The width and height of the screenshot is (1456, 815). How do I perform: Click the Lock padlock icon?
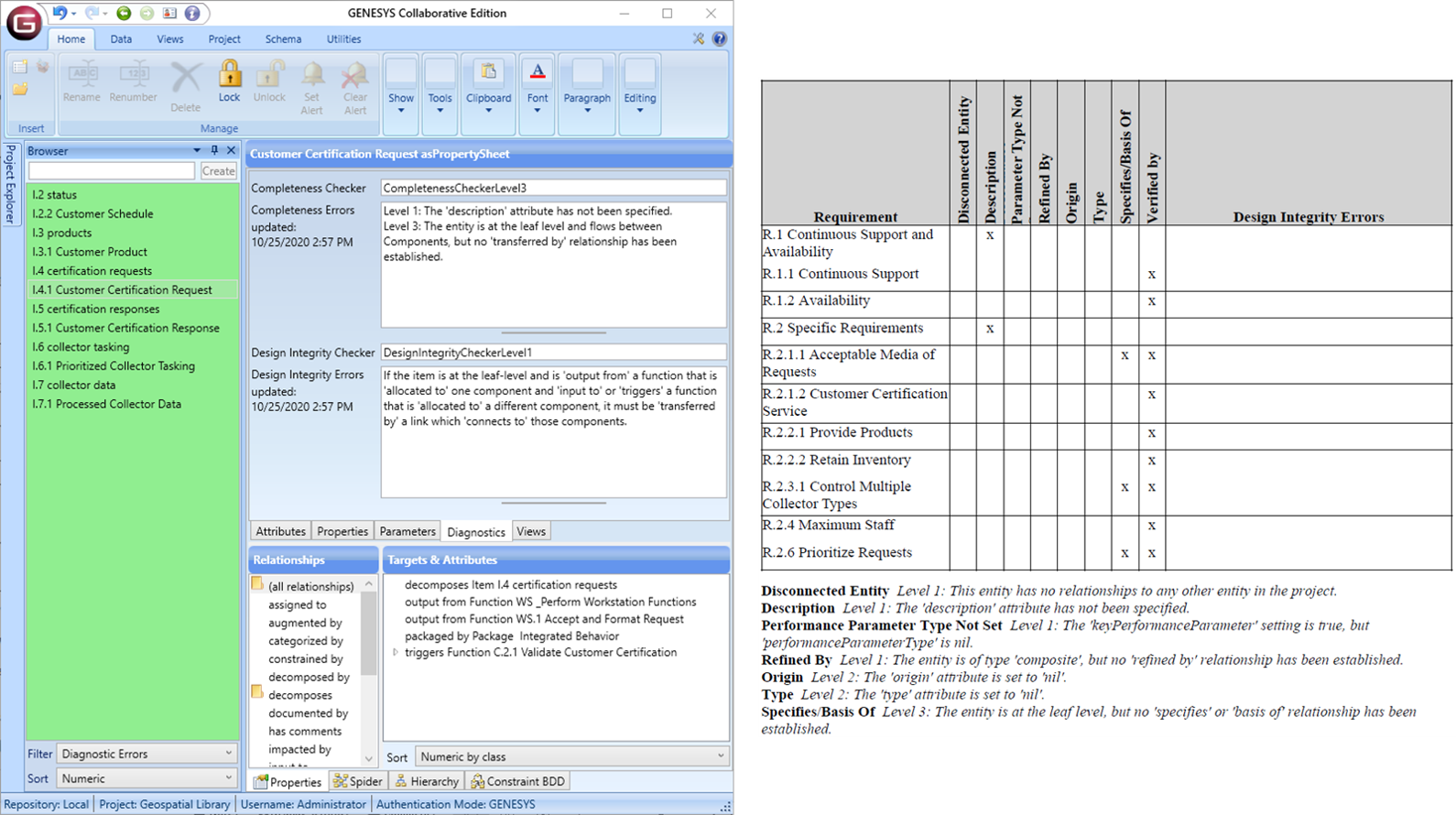coord(229,76)
